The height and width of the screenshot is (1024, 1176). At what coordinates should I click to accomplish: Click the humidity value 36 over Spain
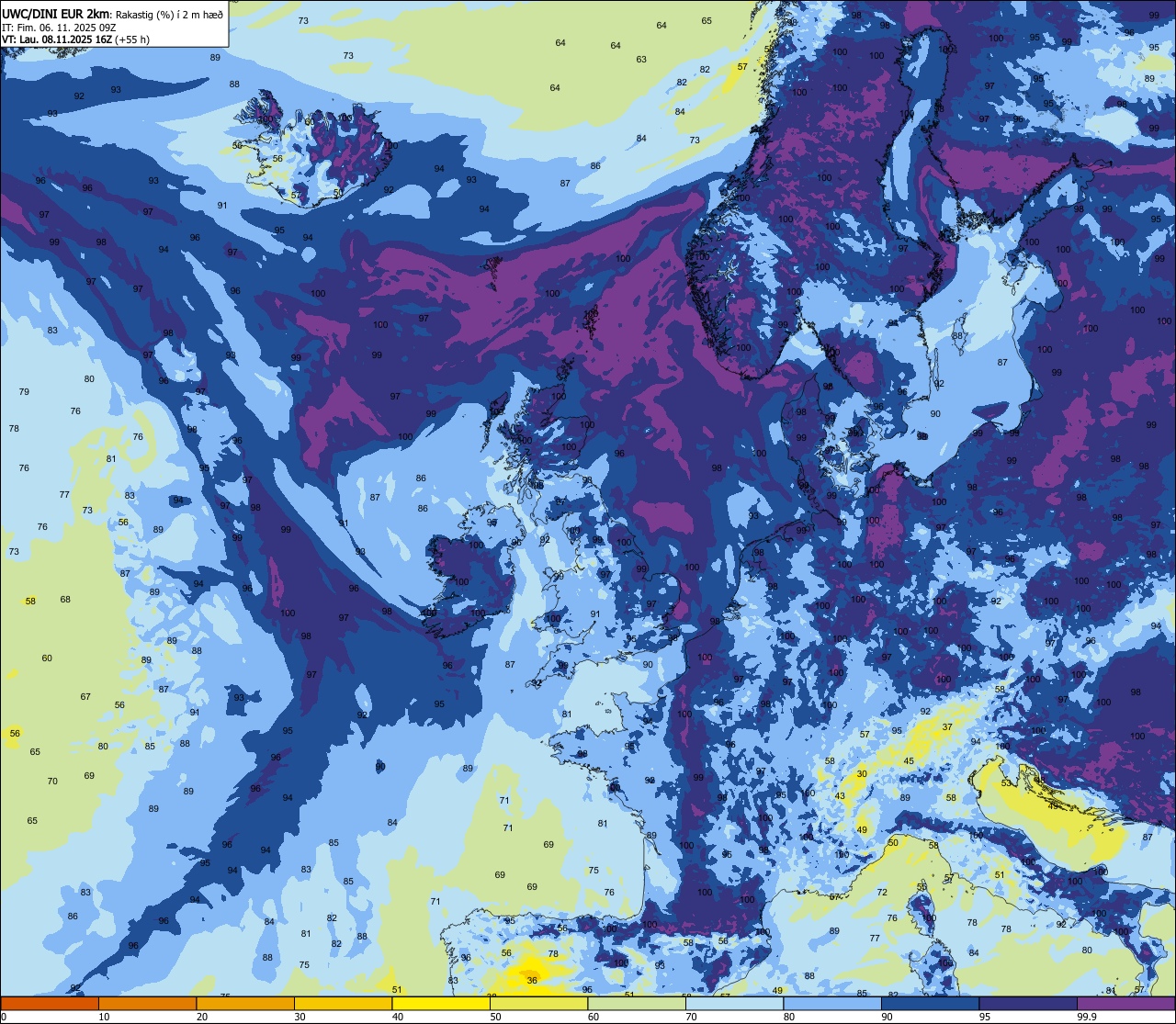(x=532, y=981)
